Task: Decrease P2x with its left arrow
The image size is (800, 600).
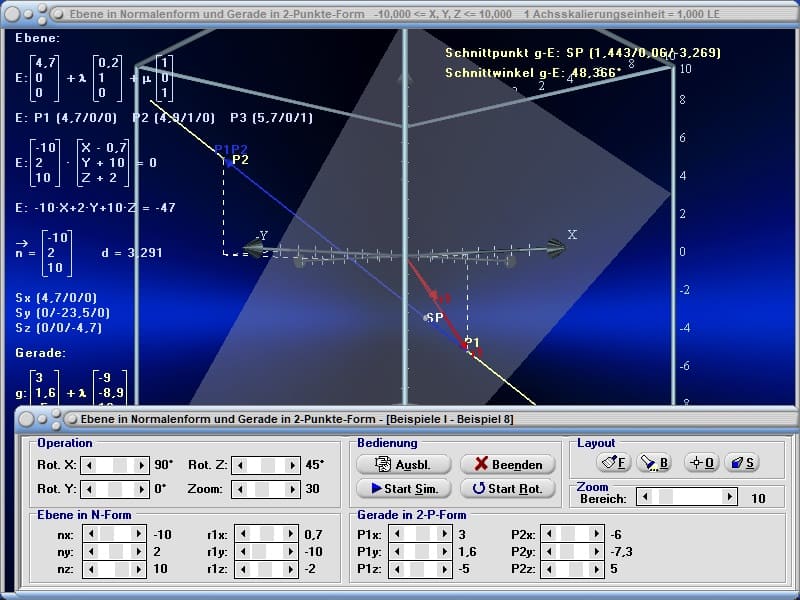Action: point(549,534)
